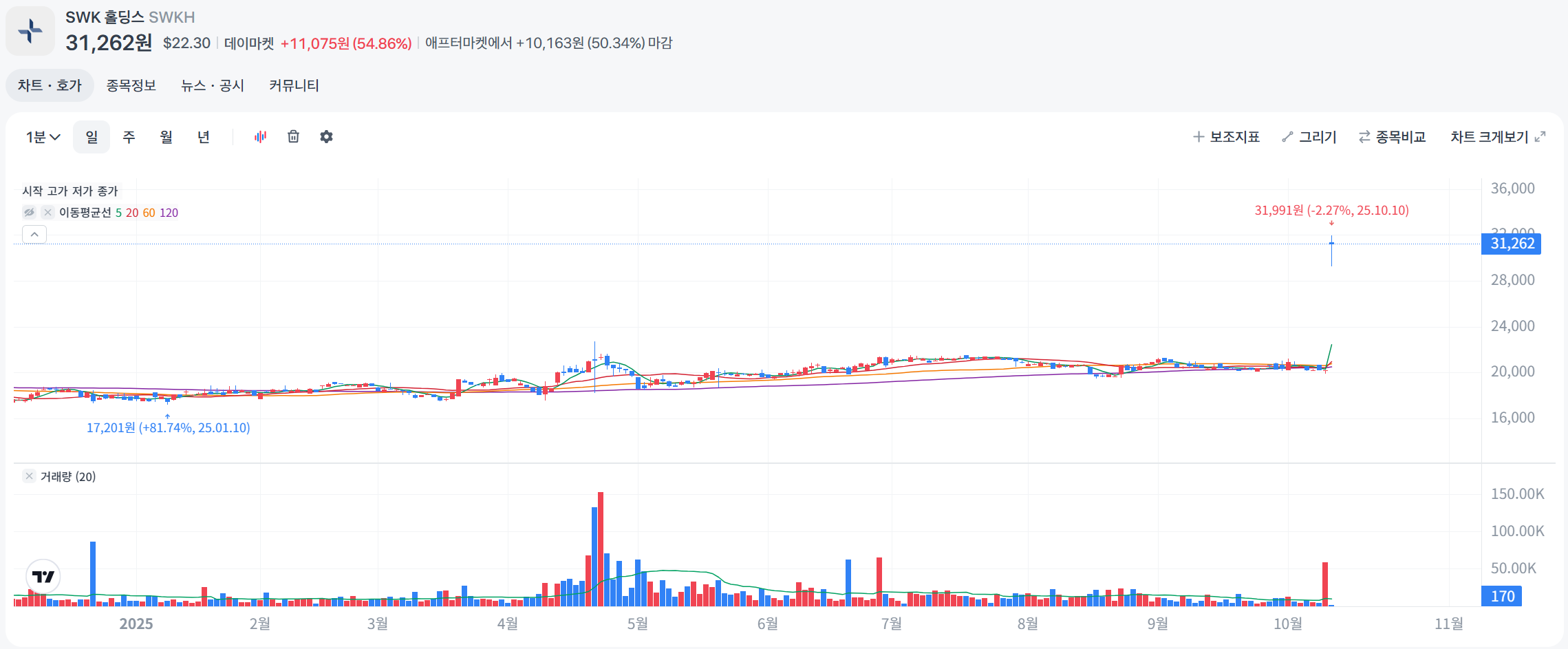This screenshot has width=1568, height=649.
Task: Switch to 차트 · 호가 tab
Action: coord(50,85)
